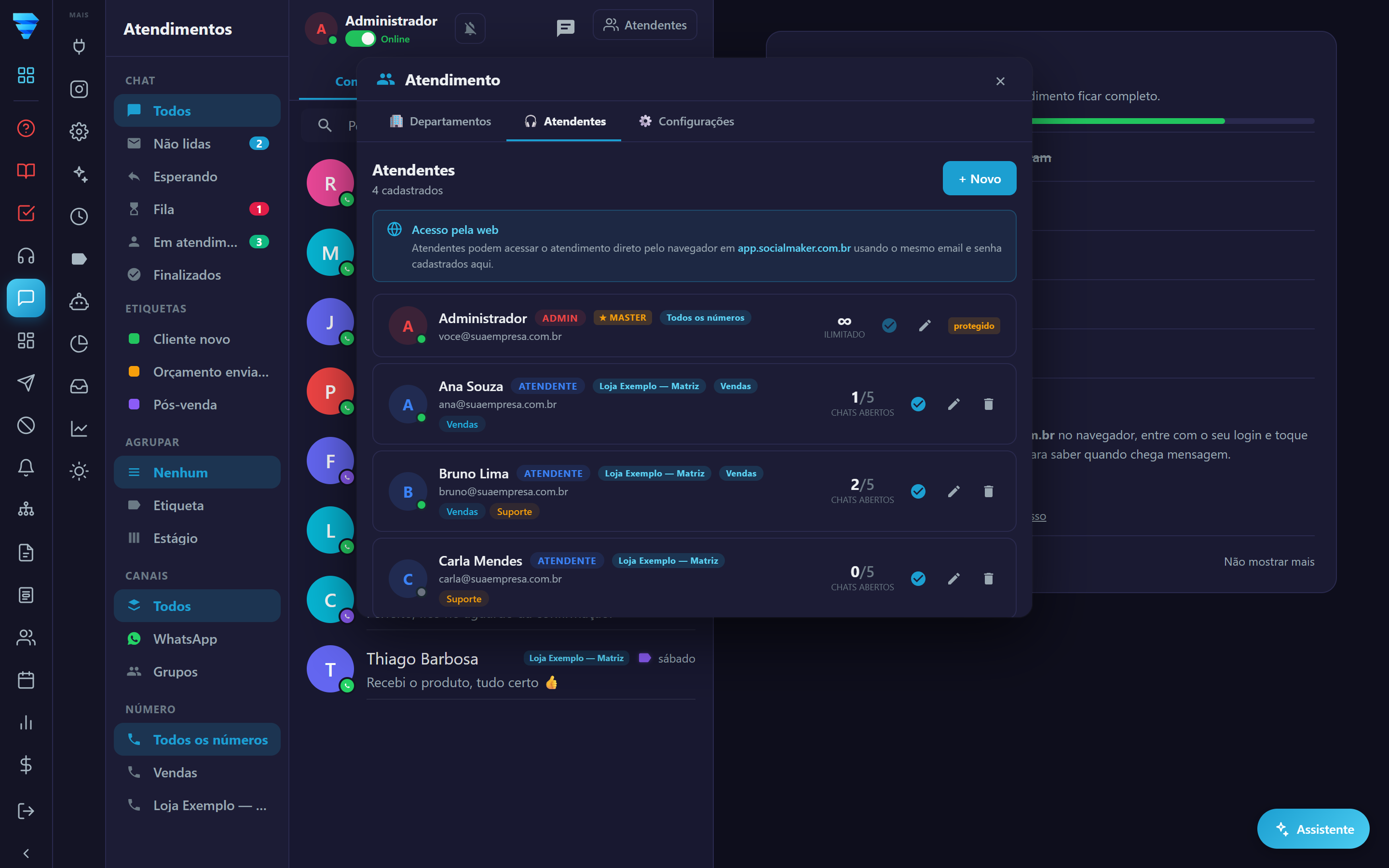Select the green Cliente novo label
The height and width of the screenshot is (868, 1389).
pyautogui.click(x=197, y=339)
